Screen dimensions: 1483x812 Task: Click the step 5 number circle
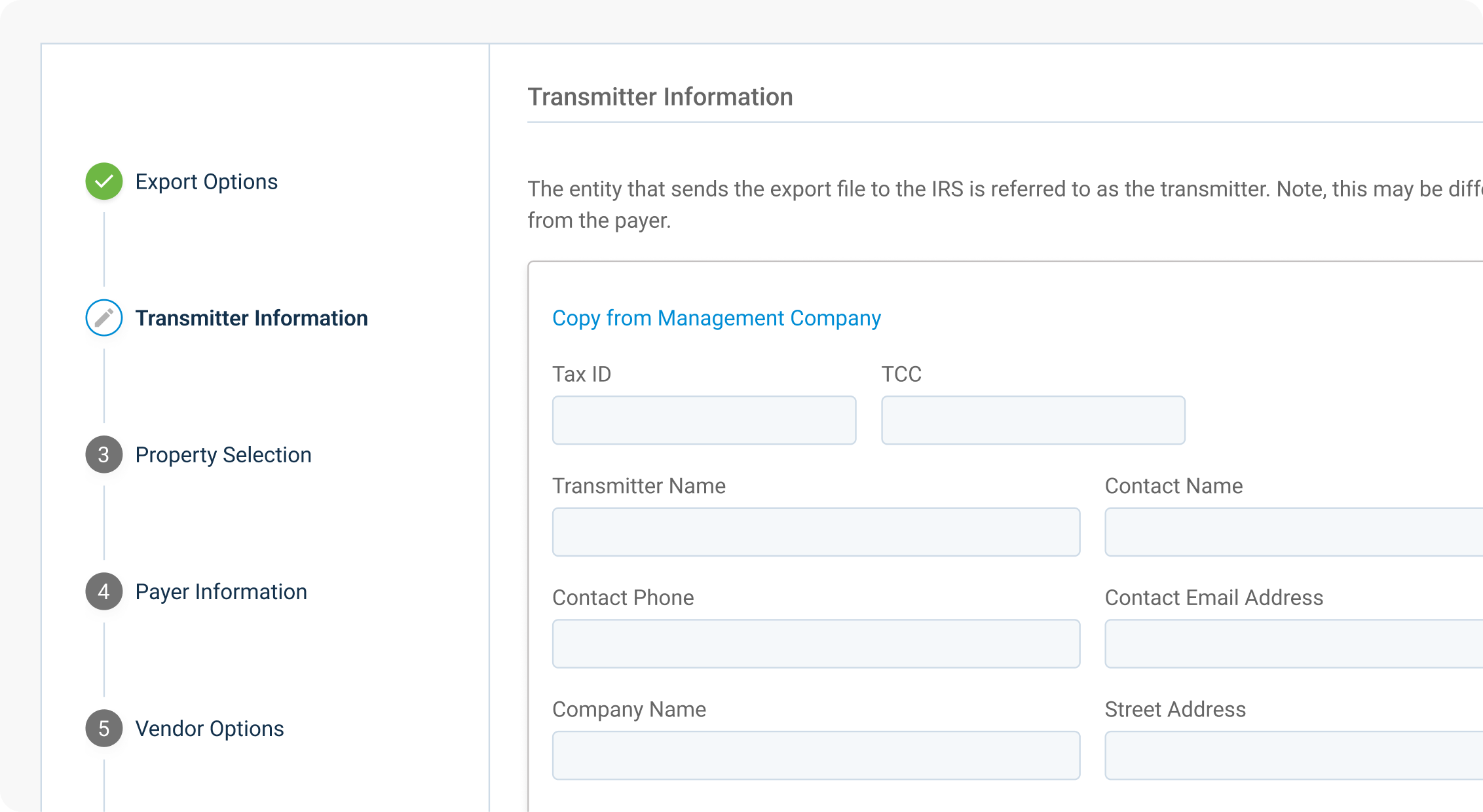click(x=104, y=728)
